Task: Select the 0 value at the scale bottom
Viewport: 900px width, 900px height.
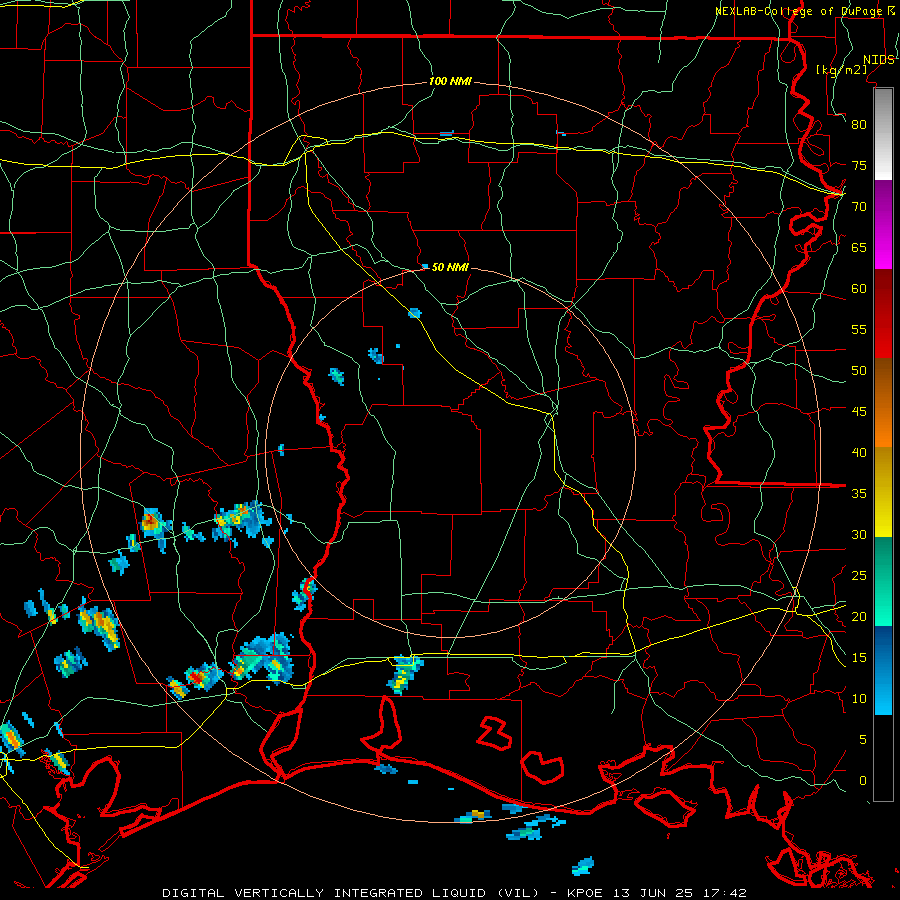Action: click(863, 781)
